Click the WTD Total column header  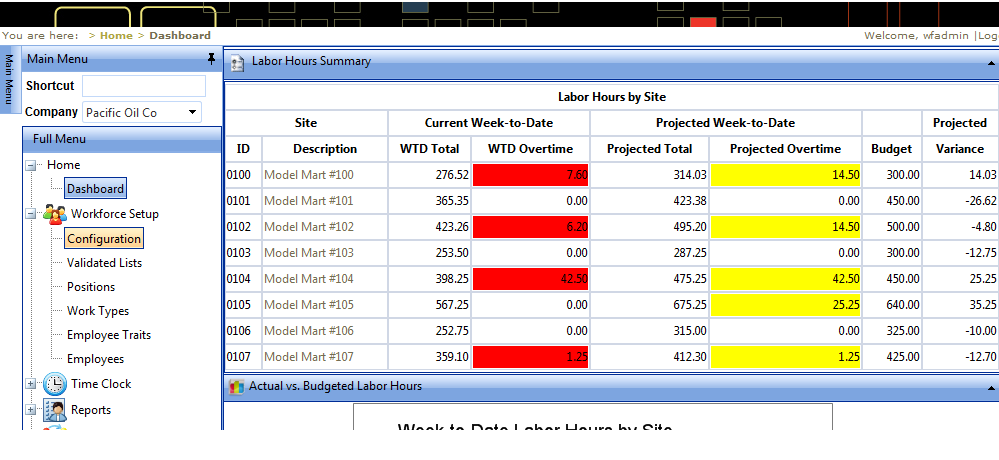coord(429,149)
